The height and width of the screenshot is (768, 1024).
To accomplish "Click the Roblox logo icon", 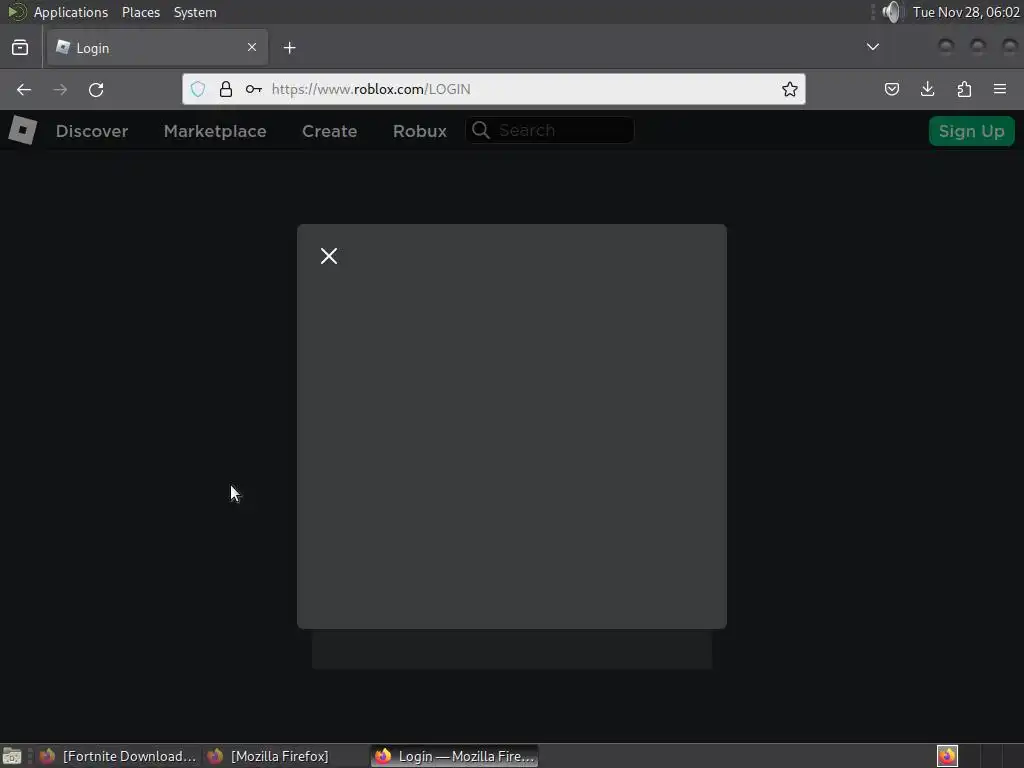I will tap(22, 130).
